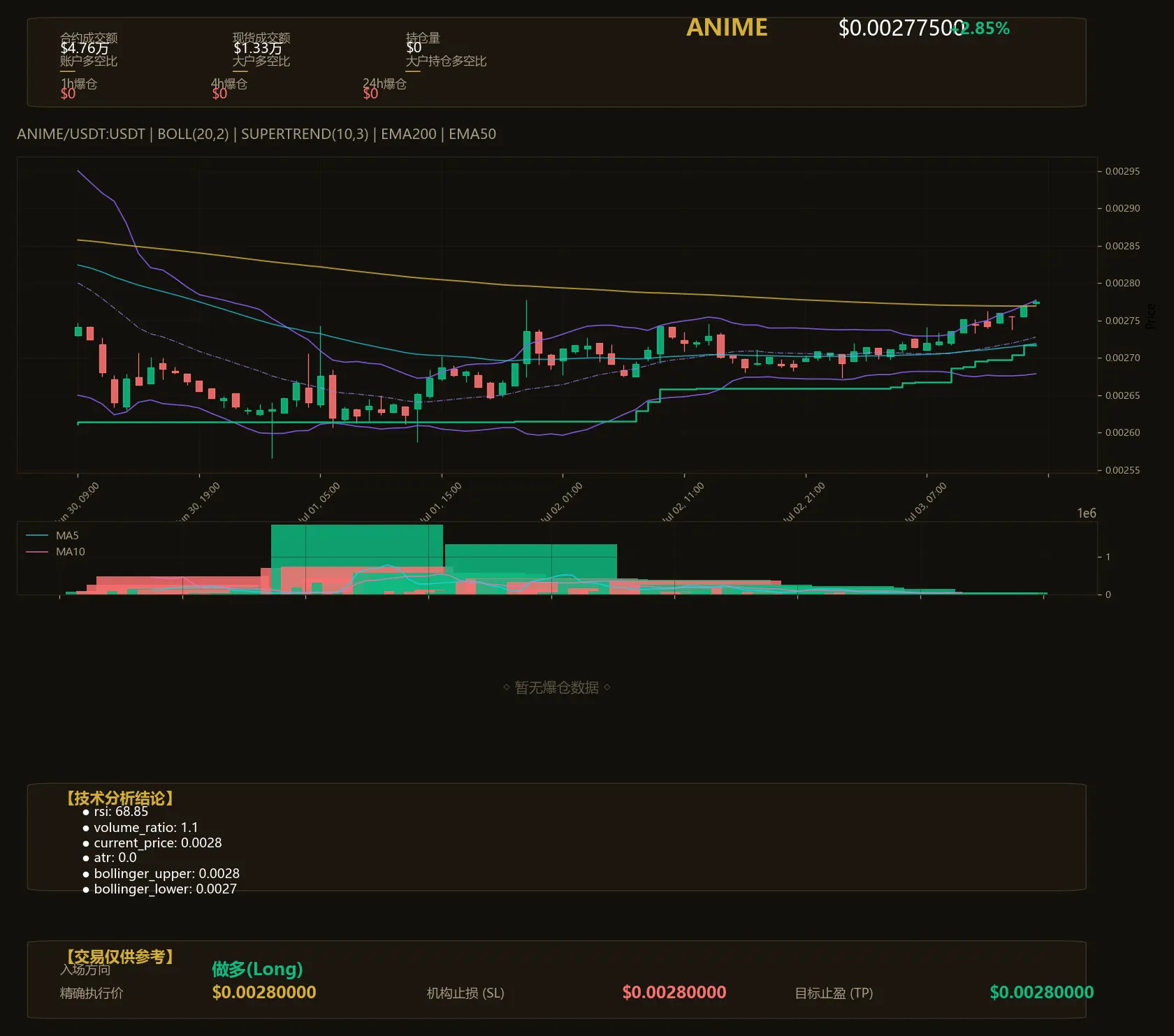Screen dimensions: 1174x1036
Task: Click the 目标止盈 (TP) label
Action: click(x=834, y=993)
